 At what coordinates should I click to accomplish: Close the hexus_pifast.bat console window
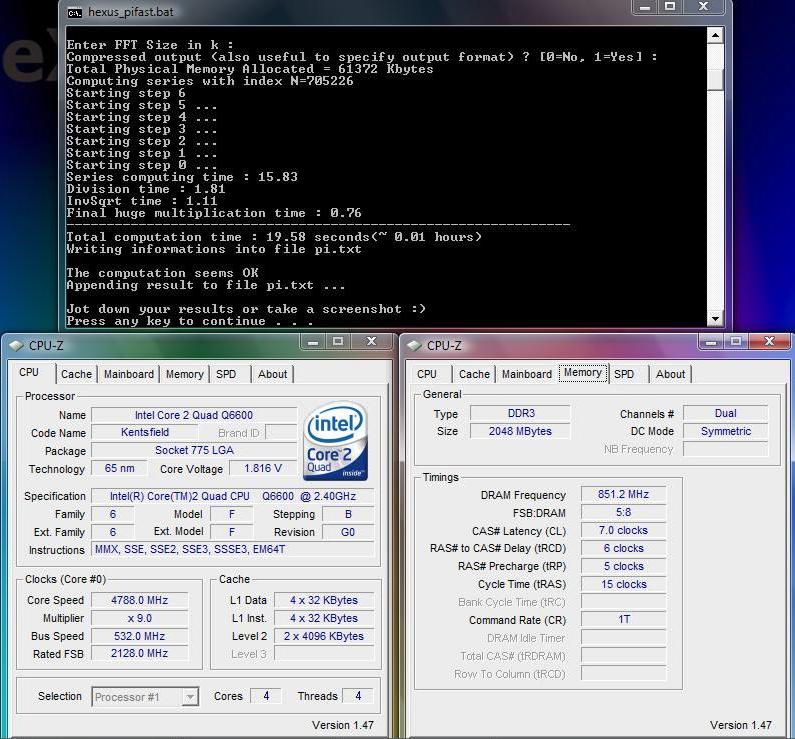click(x=704, y=7)
